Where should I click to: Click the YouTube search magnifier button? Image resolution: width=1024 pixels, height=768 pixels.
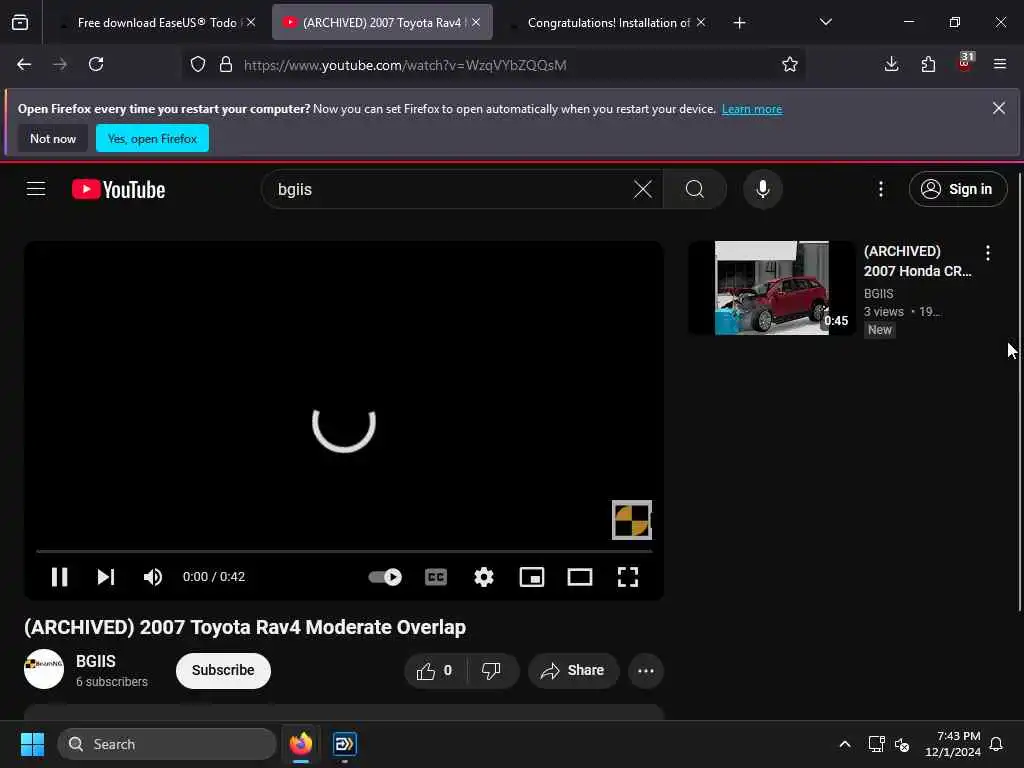click(x=695, y=189)
